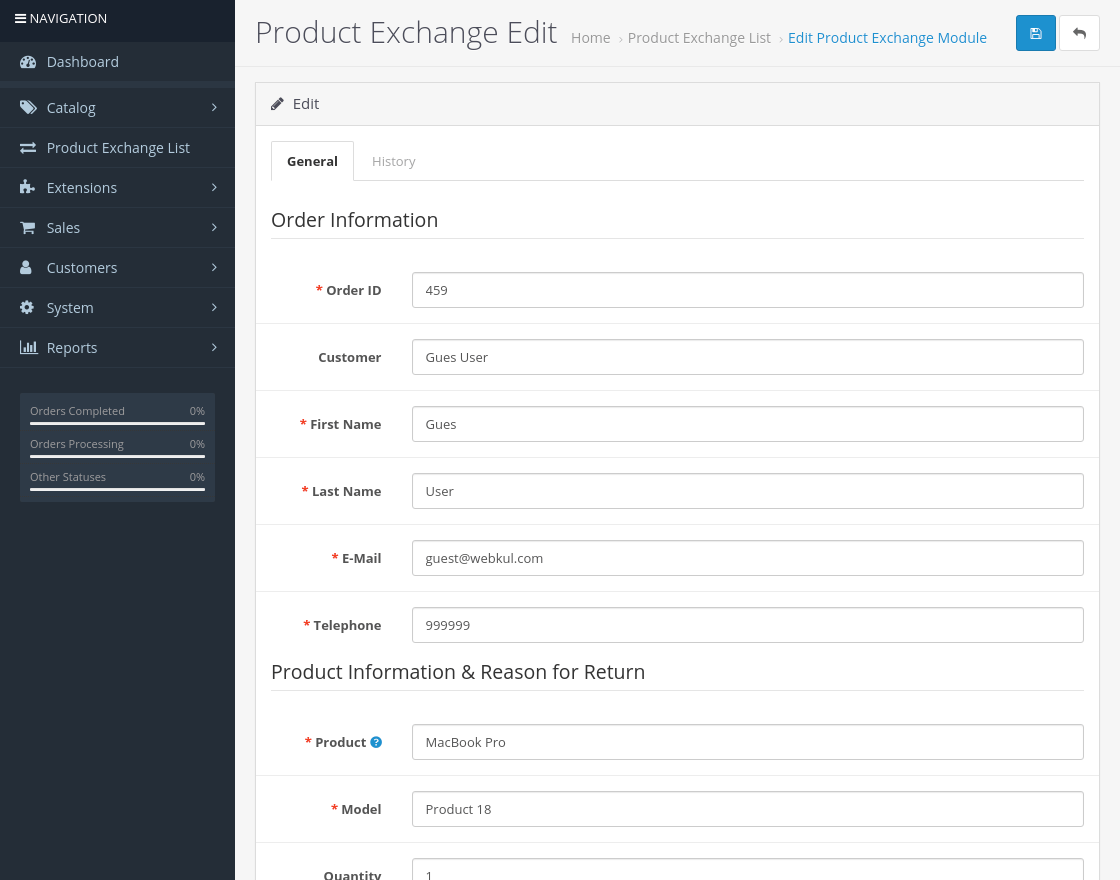This screenshot has width=1120, height=880.
Task: Open the Extensions sidebar menu
Action: coord(117,188)
